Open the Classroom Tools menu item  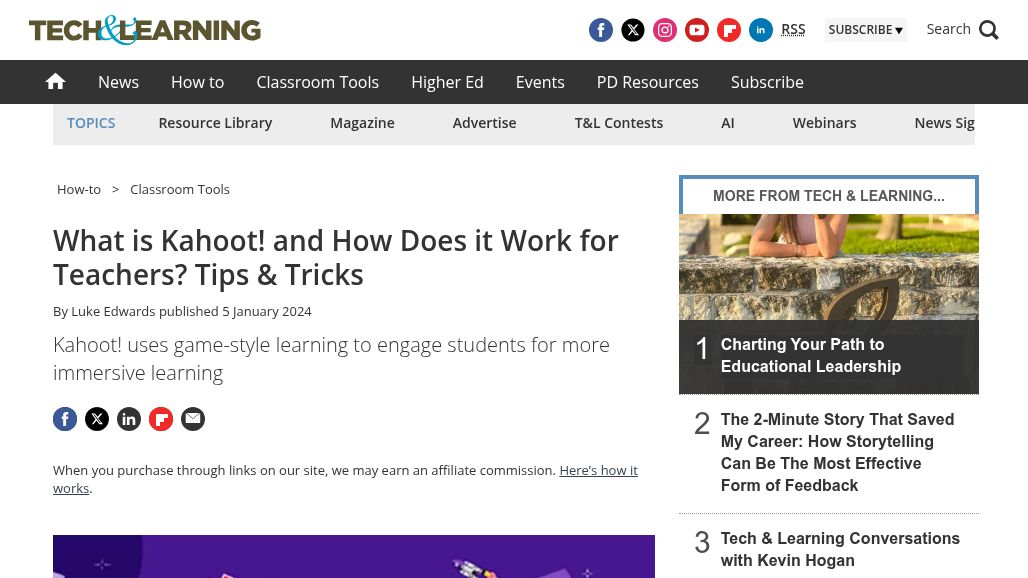tap(317, 82)
